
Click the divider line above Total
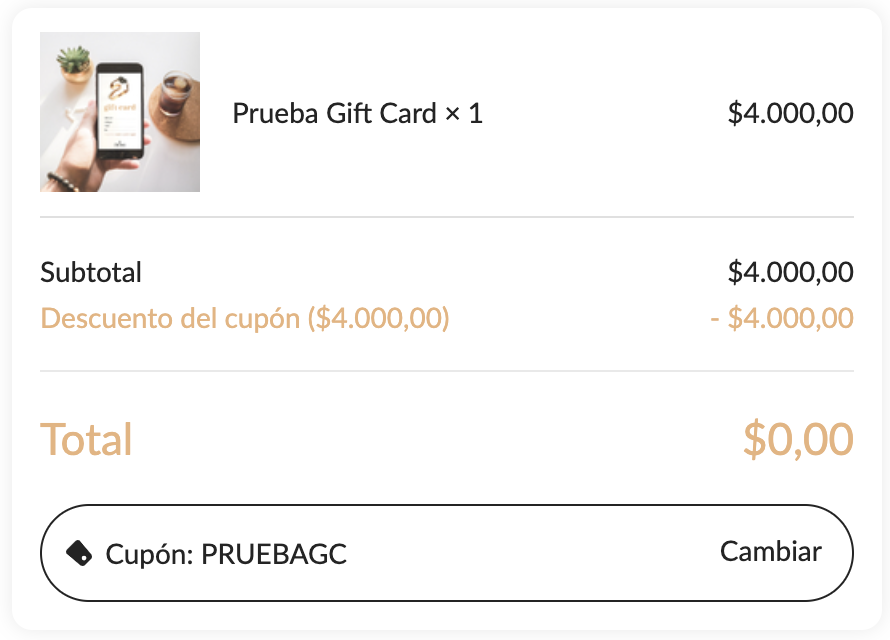coord(447,371)
